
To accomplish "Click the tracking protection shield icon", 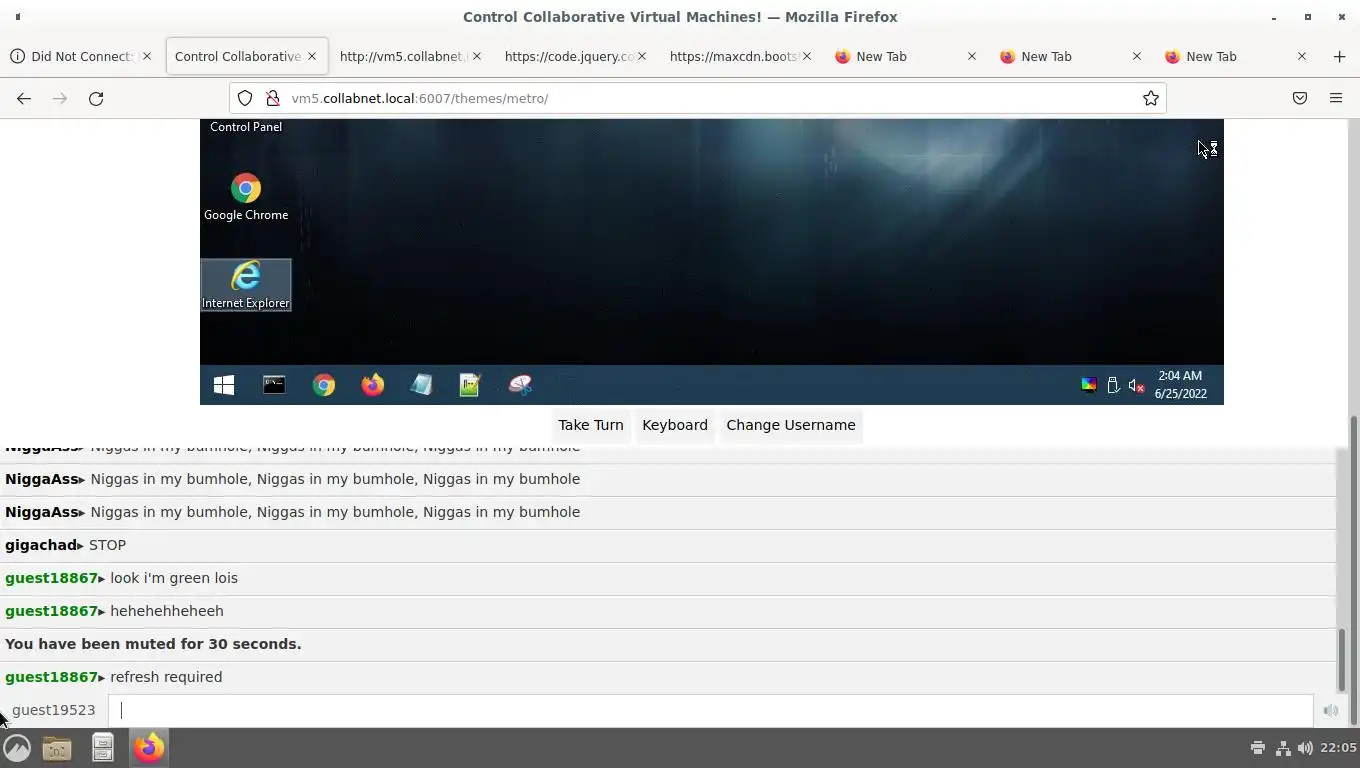I will pos(245,98).
